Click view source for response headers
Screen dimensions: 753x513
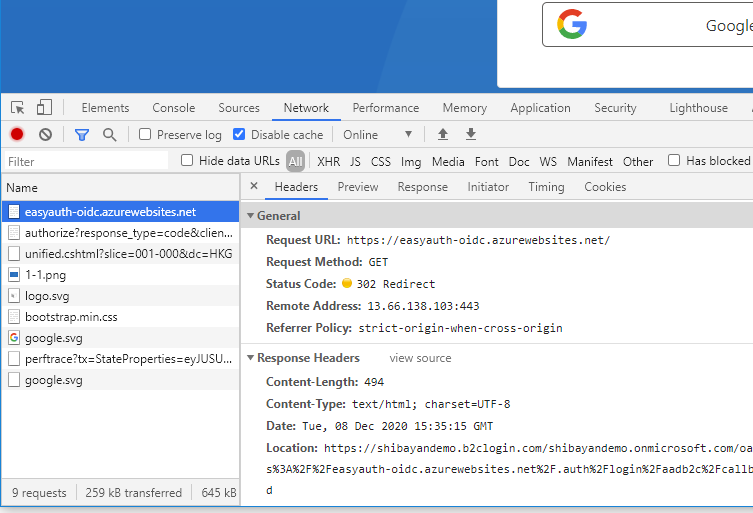pyautogui.click(x=420, y=358)
